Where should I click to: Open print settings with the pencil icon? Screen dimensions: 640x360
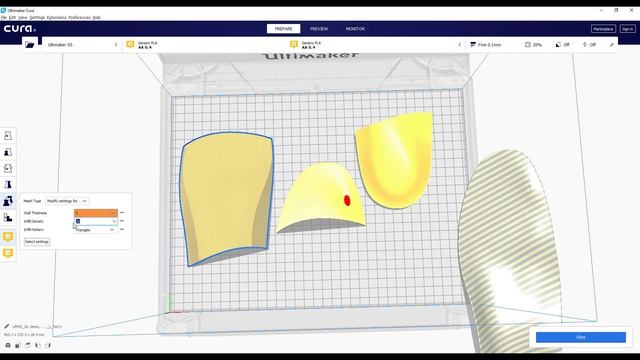point(612,44)
